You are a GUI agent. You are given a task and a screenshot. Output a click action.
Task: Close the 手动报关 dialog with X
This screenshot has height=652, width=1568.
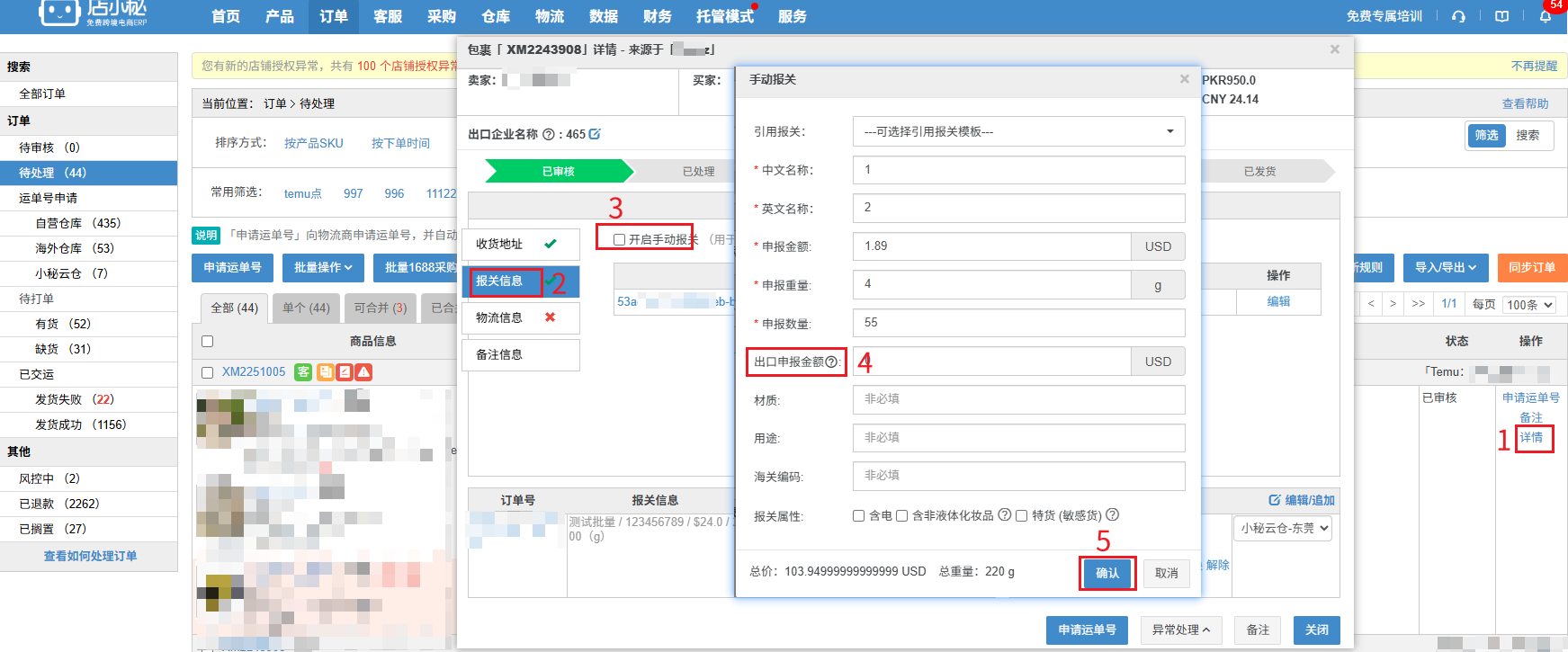1184,79
